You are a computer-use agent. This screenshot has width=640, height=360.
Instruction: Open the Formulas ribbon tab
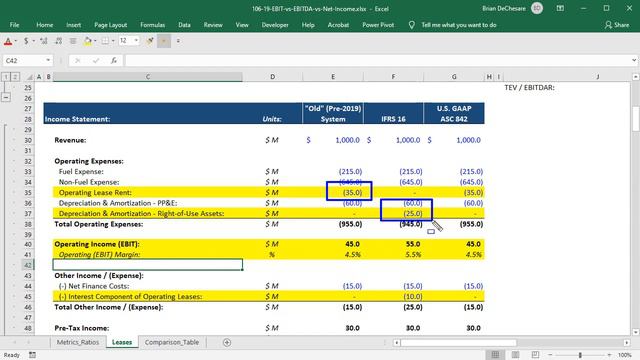point(152,25)
